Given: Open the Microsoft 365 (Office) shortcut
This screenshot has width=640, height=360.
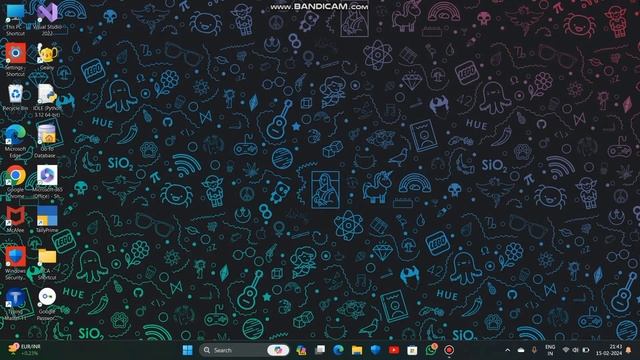Looking at the screenshot, I should (x=47, y=182).
